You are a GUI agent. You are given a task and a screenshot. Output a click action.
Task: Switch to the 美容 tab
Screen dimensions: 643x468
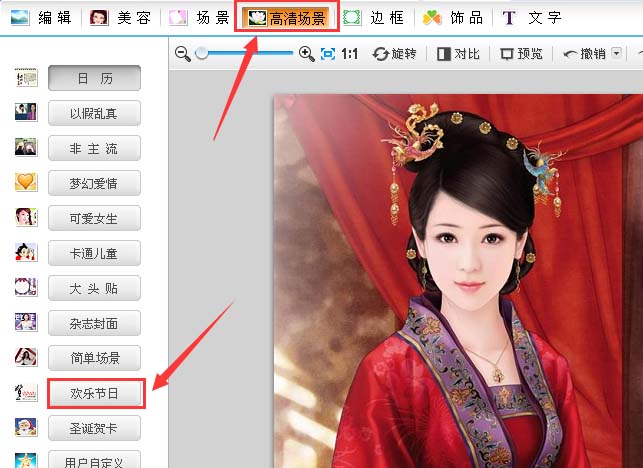pos(120,18)
